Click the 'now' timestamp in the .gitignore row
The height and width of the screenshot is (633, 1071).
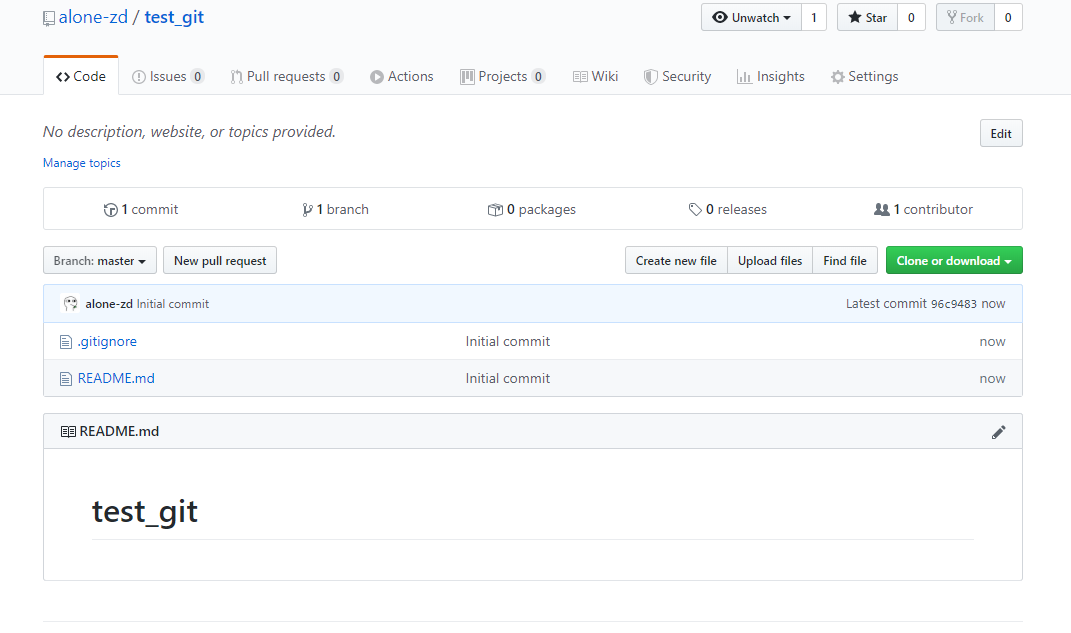click(x=992, y=341)
